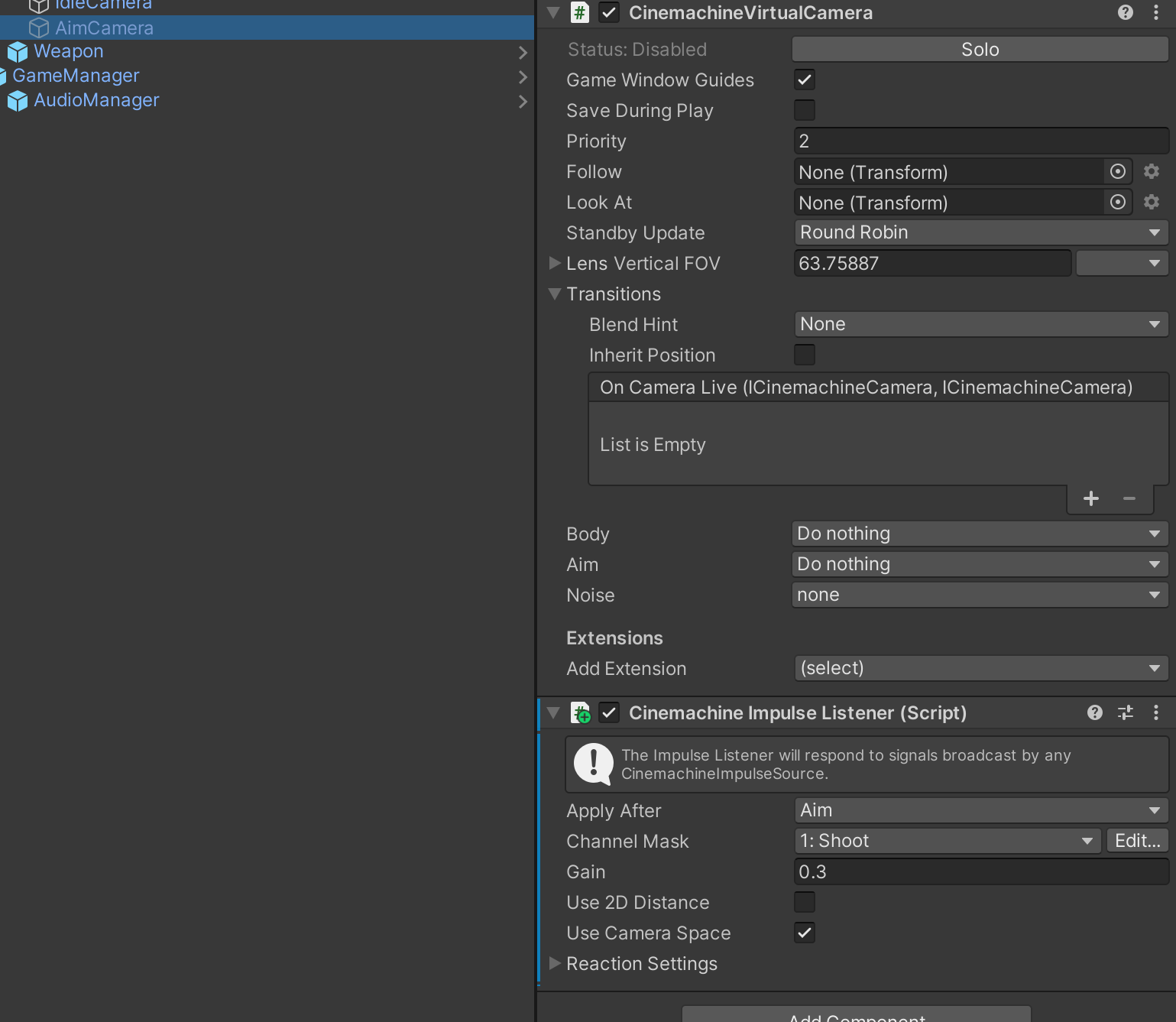Open Add Extension select dropdown
The height and width of the screenshot is (1022, 1176).
tap(981, 668)
